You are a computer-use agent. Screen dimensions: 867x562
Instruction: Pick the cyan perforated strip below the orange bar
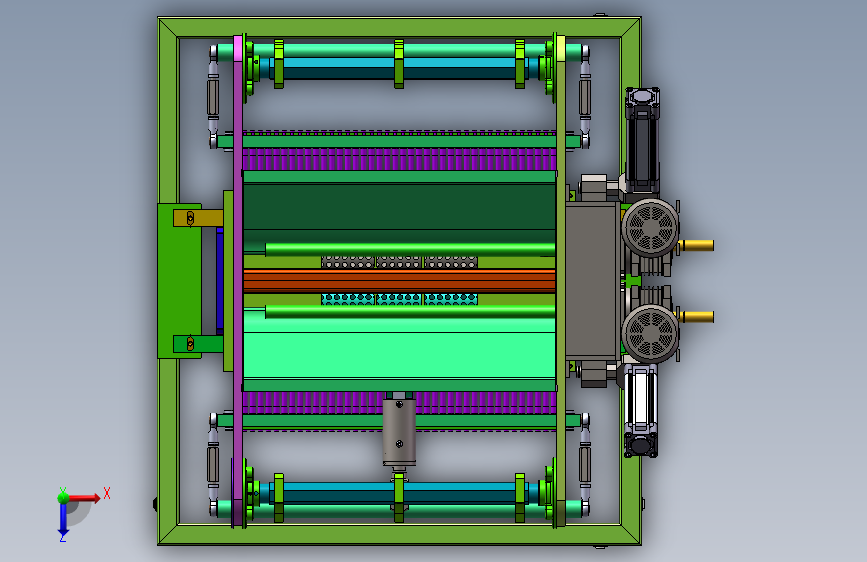[399, 299]
